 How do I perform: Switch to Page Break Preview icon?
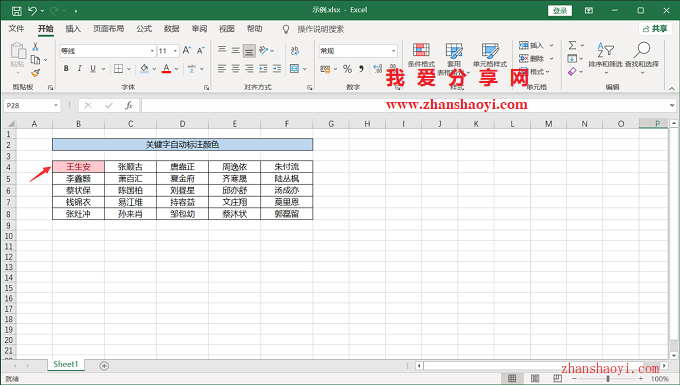(558, 378)
